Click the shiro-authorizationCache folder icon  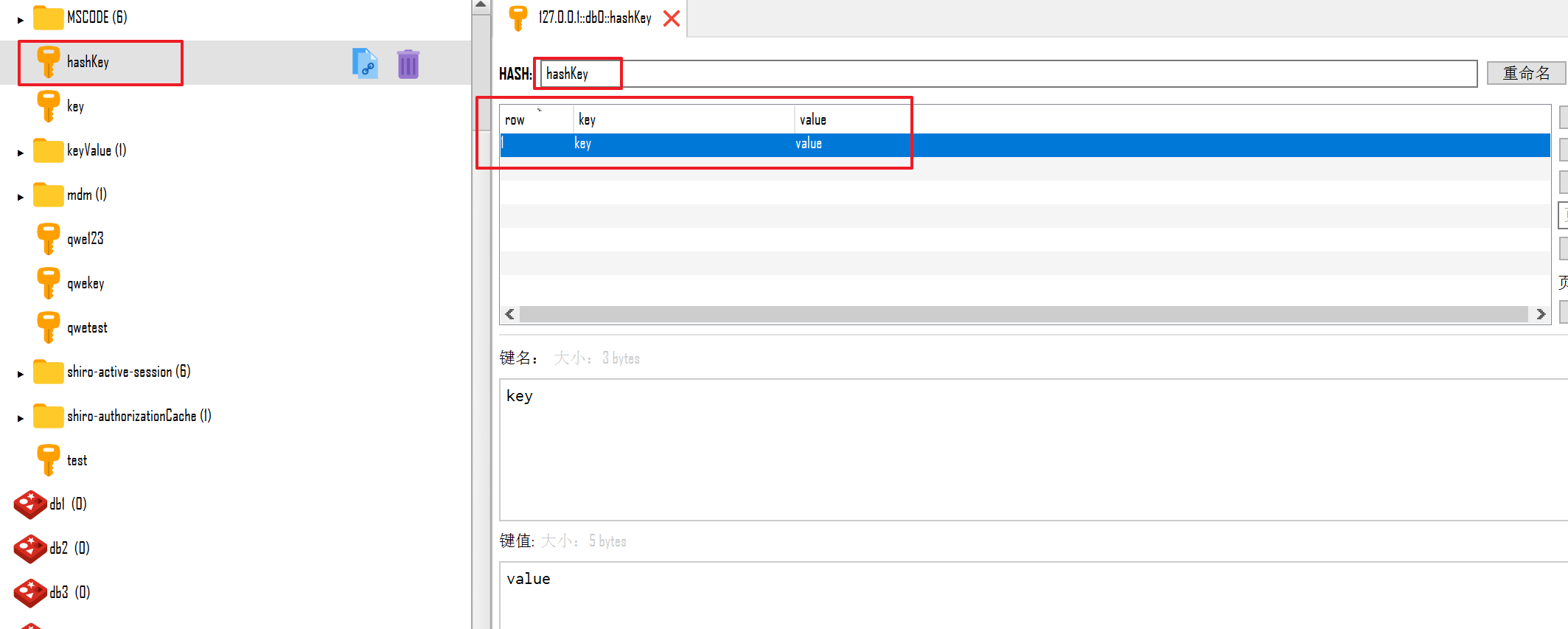click(x=49, y=416)
